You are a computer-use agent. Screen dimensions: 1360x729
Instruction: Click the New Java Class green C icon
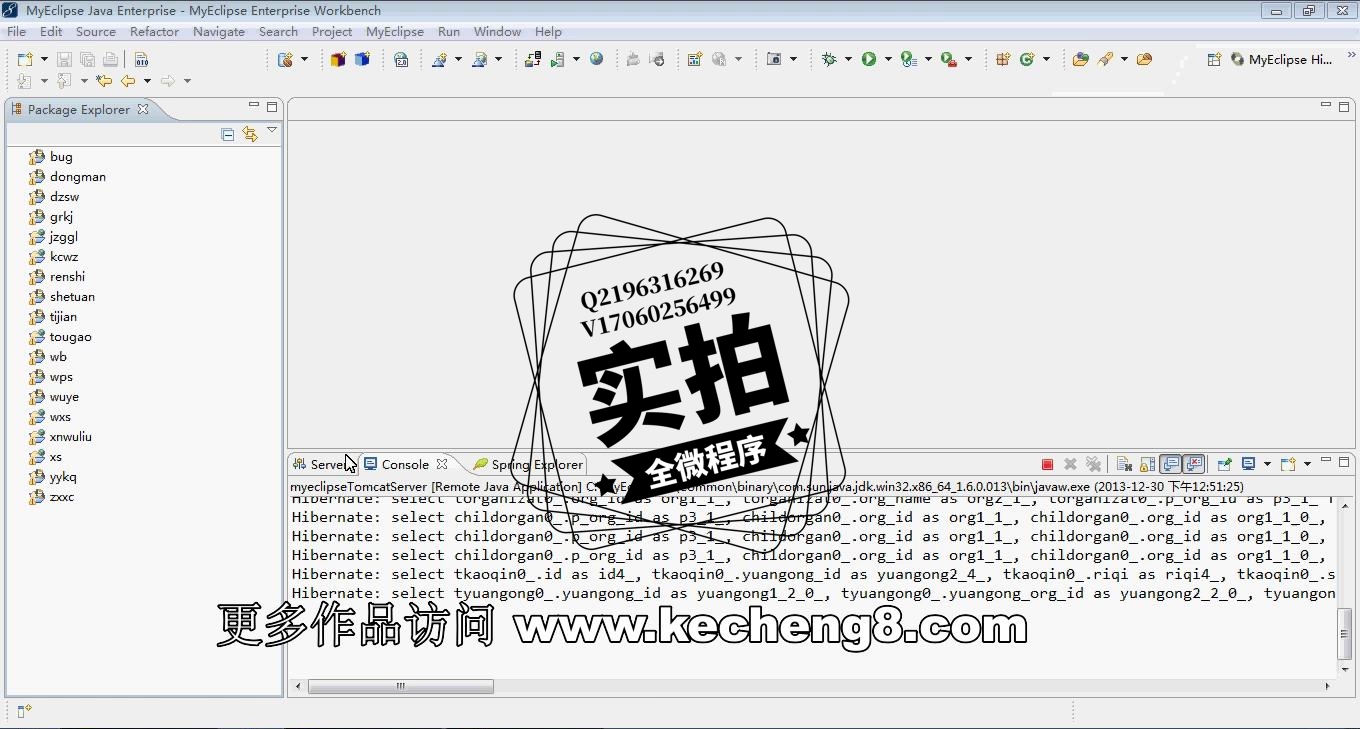click(1027, 60)
